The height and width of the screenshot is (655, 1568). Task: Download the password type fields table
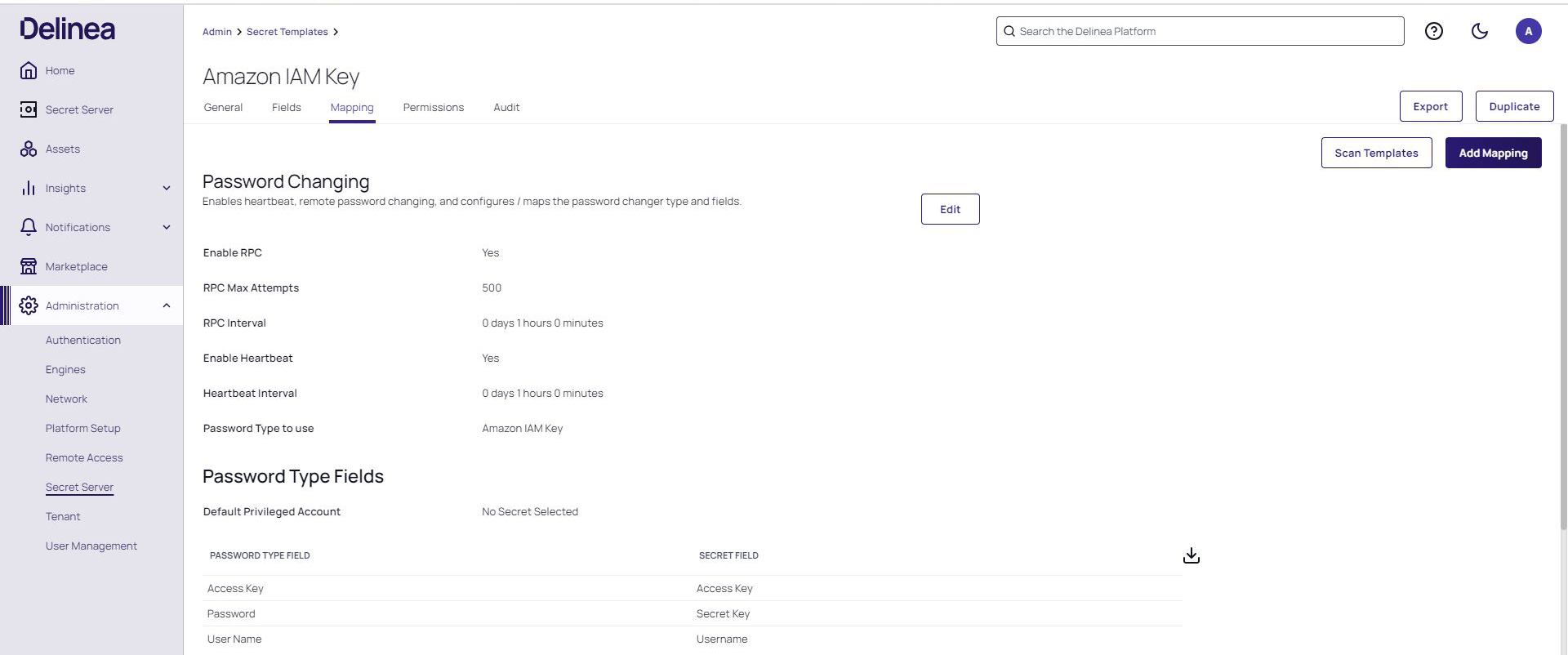tap(1191, 555)
